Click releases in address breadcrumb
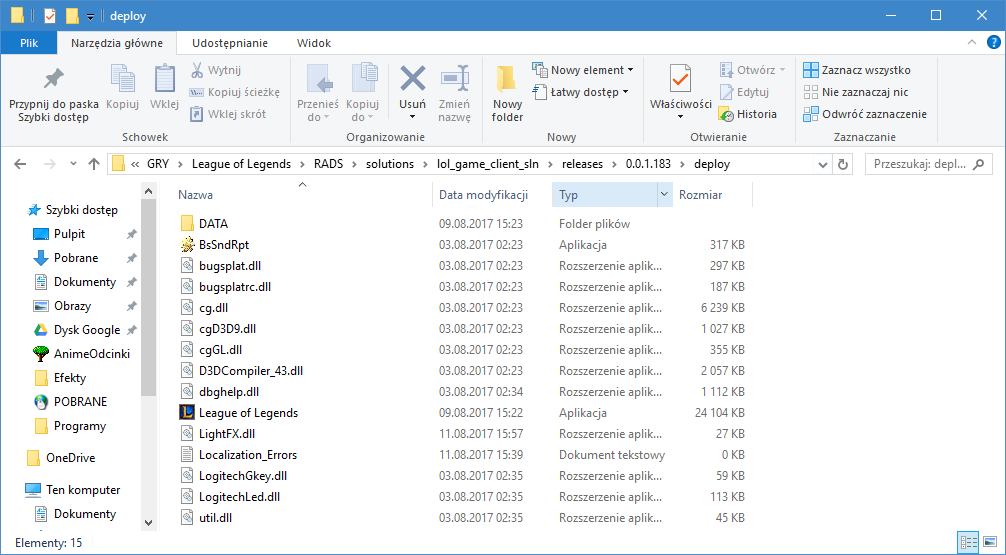Screen dimensions: 1006x555 (583, 164)
